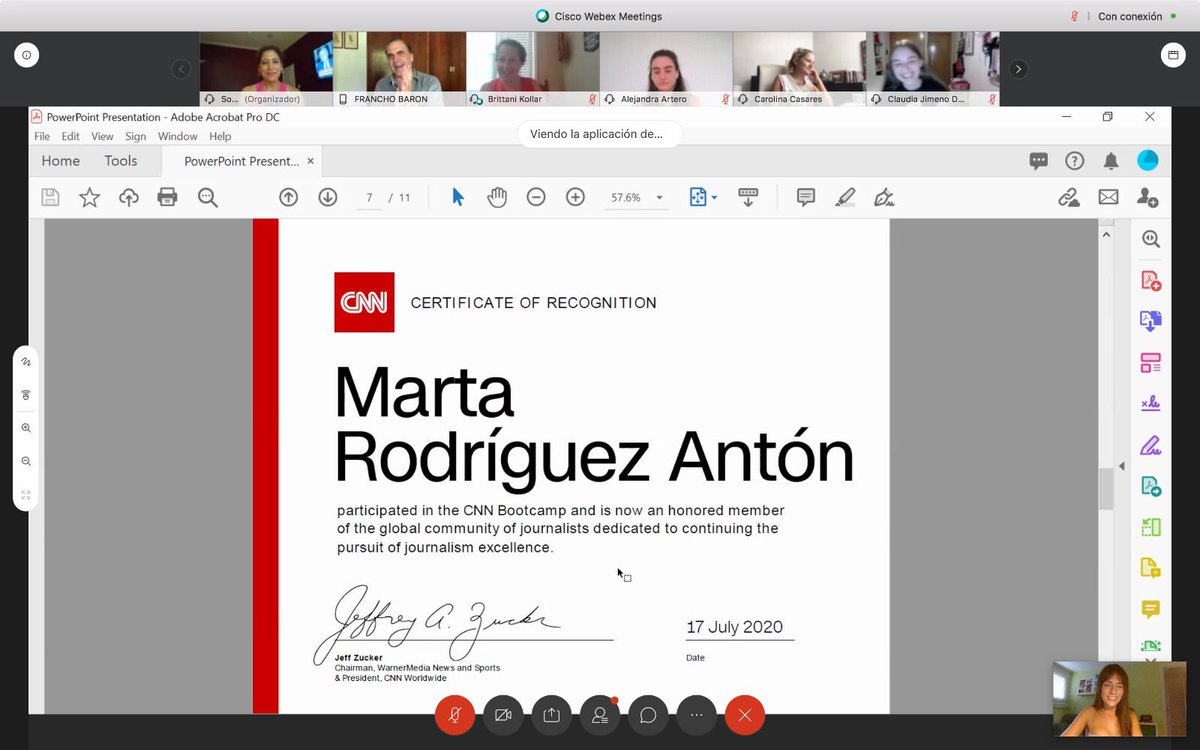This screenshot has height=750, width=1200.
Task: Select Brittani Kollar video thumbnail
Action: (533, 69)
